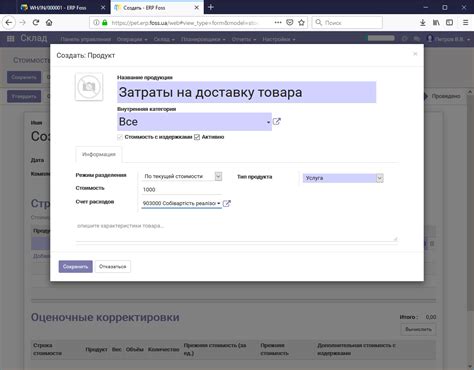Click the Отказаться button

(113, 267)
